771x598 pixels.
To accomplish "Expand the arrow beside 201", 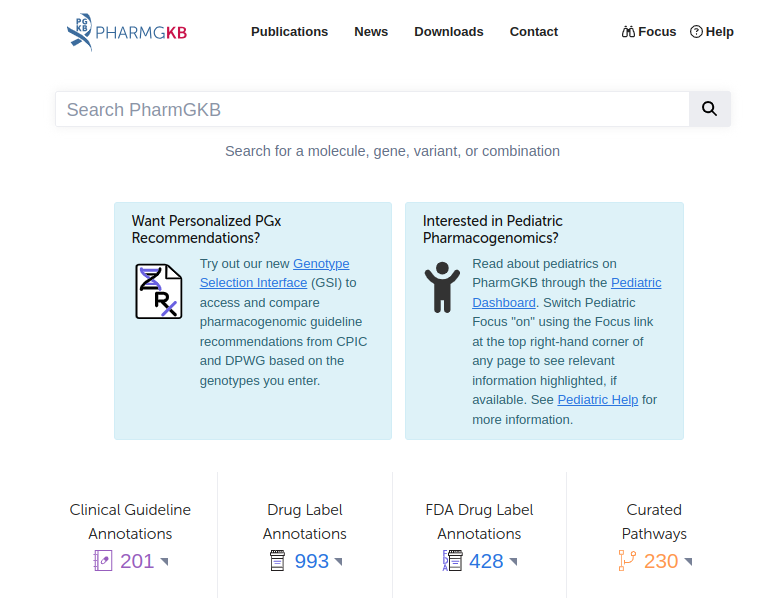I will 165,562.
